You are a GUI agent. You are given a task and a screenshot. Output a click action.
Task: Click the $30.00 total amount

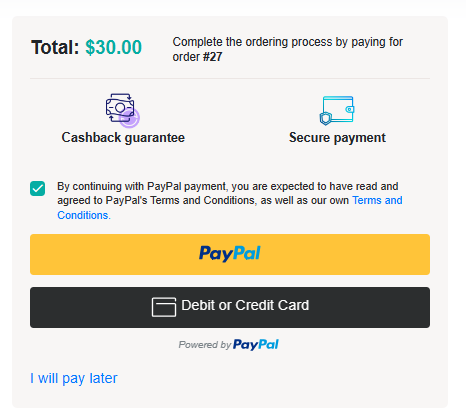pos(113,47)
